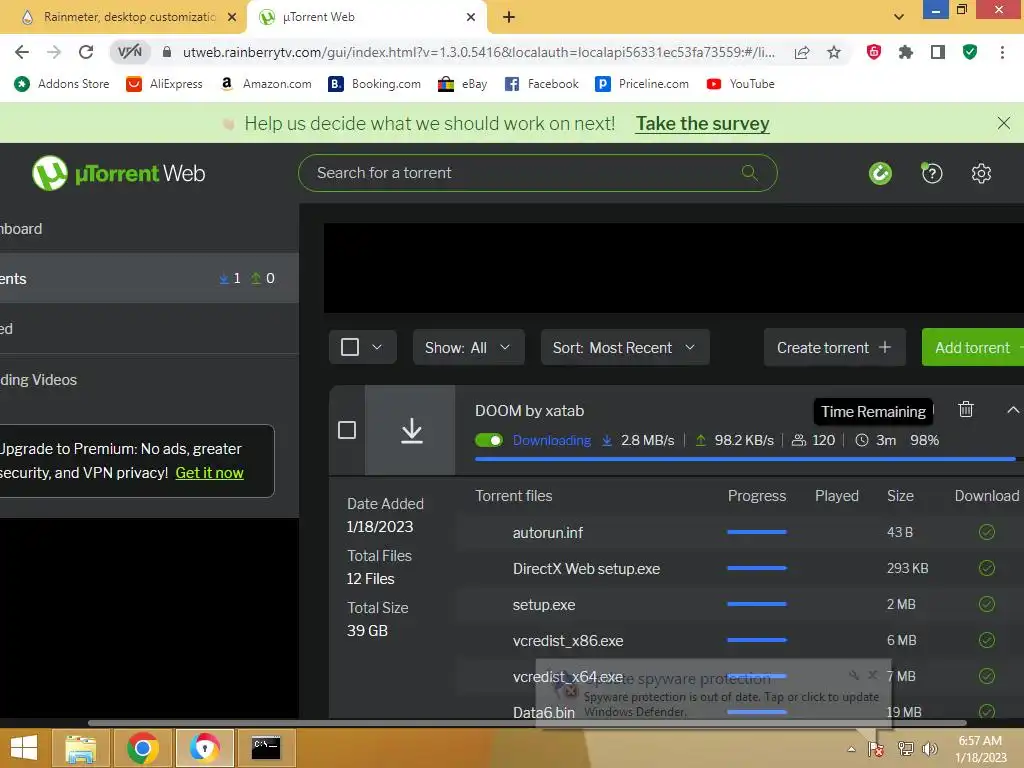Click the browser address bar URL
The height and width of the screenshot is (768, 1024).
[x=479, y=52]
